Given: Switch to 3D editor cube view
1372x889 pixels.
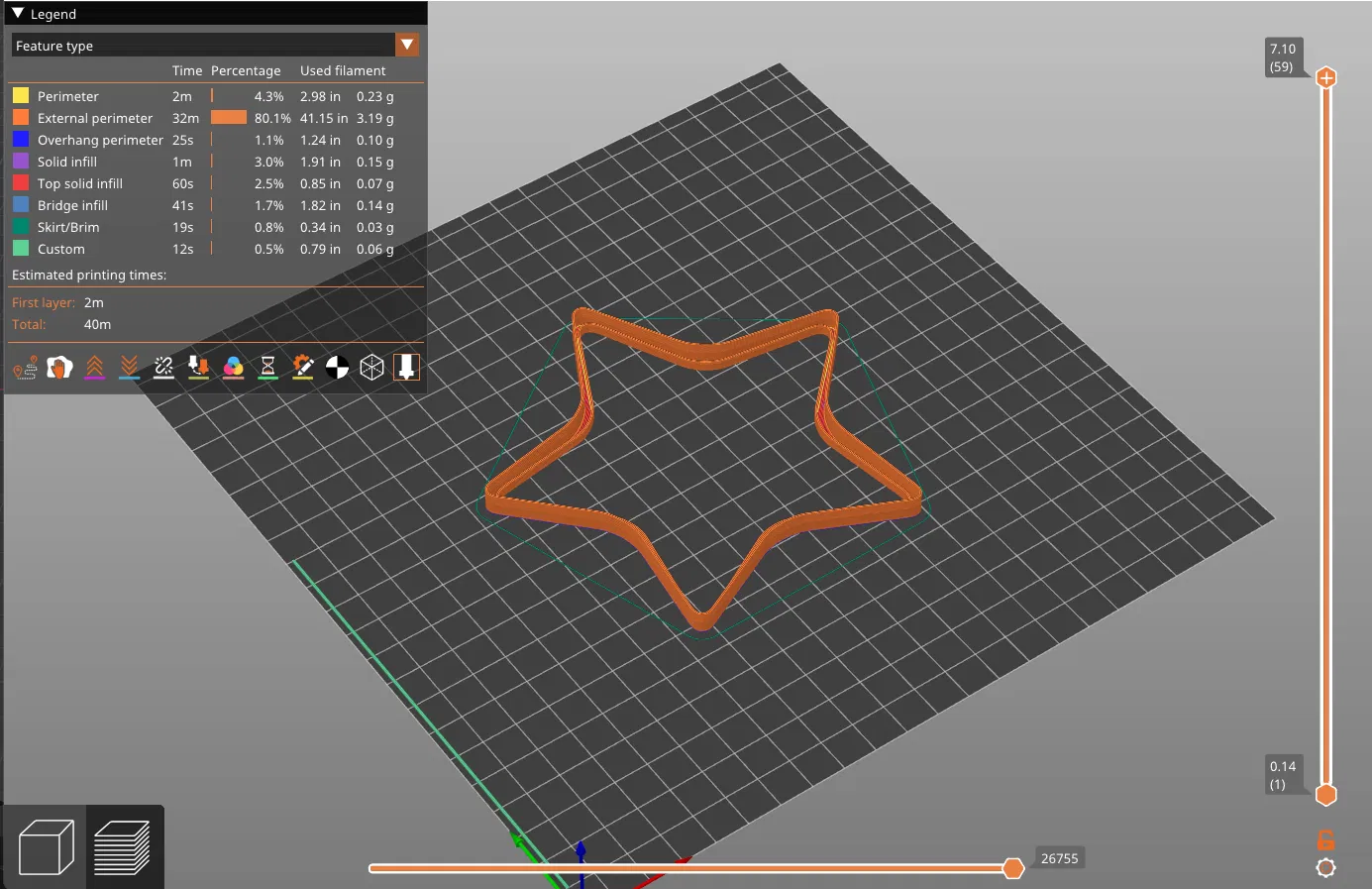Looking at the screenshot, I should [x=46, y=847].
